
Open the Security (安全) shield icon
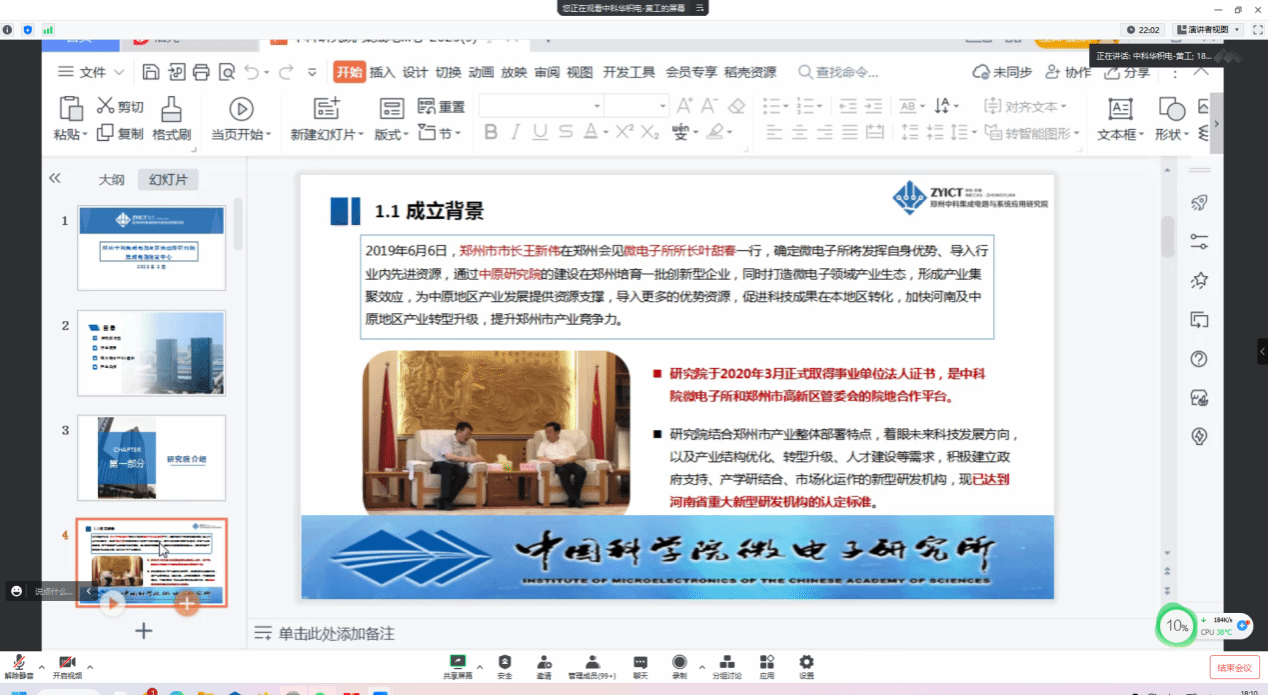(x=504, y=662)
